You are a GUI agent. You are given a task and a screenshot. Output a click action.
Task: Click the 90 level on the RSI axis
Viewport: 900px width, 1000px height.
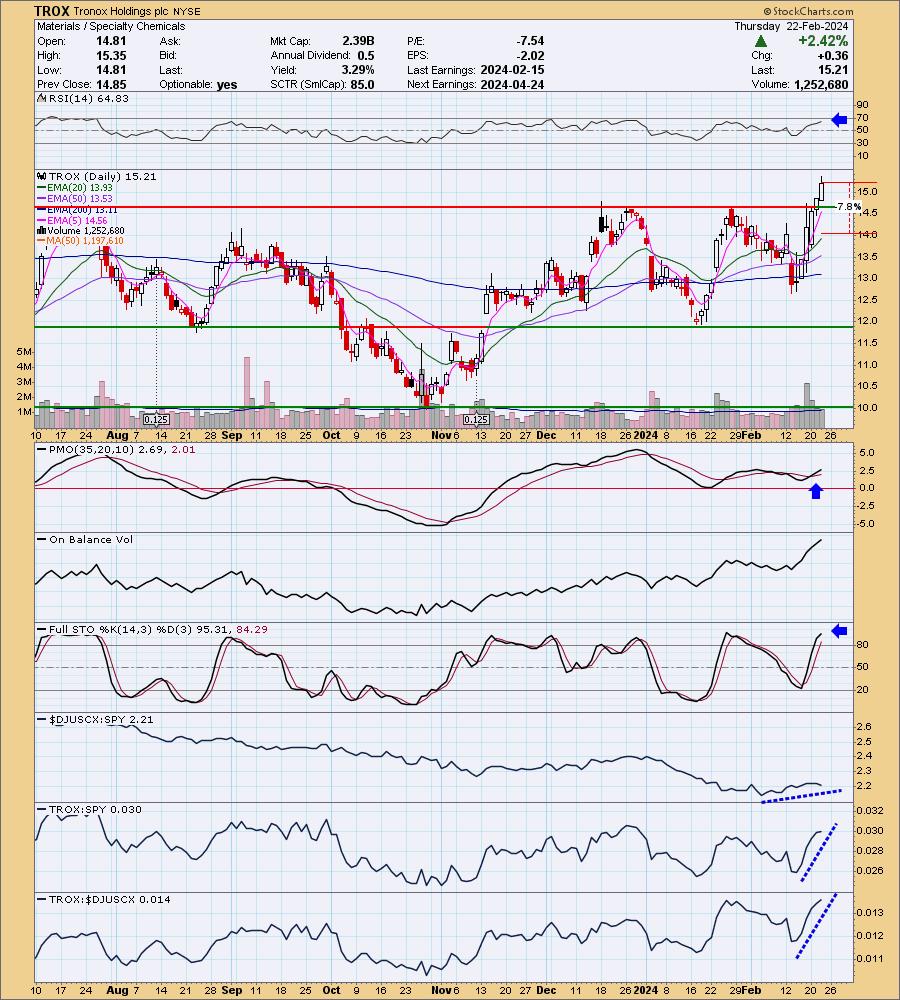click(863, 105)
